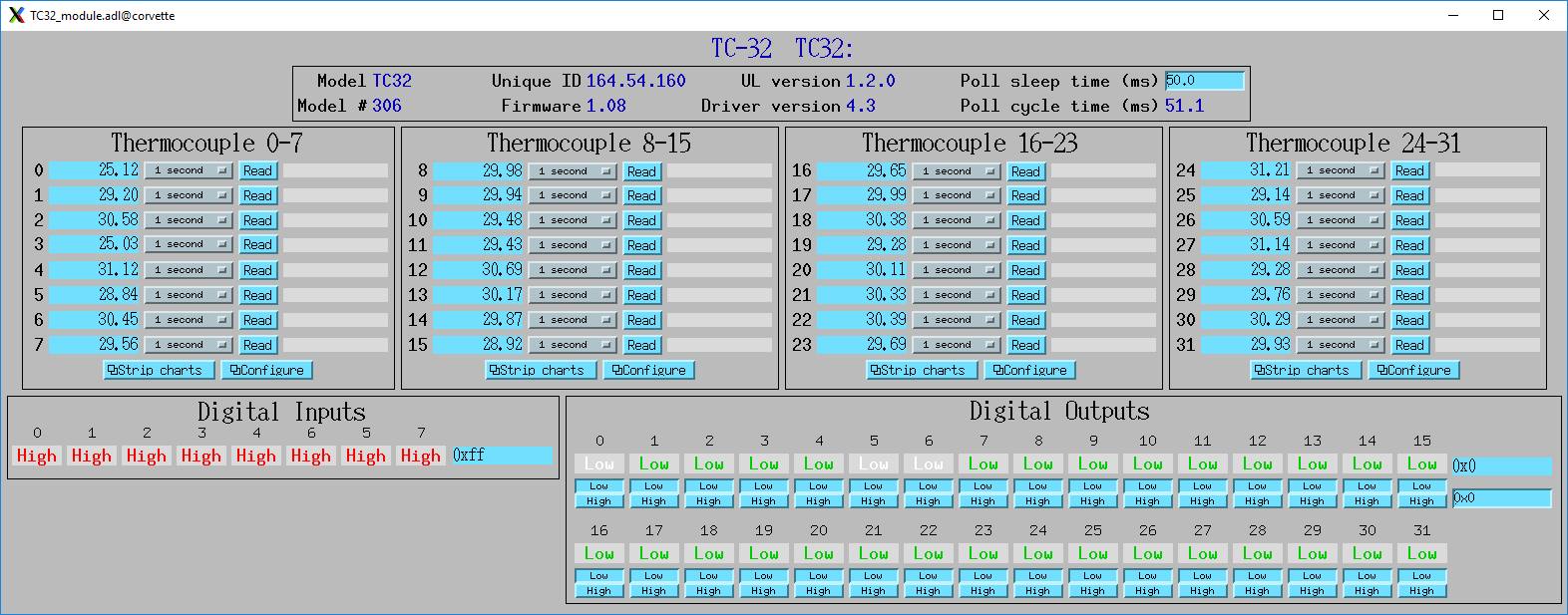Maximize the TC32_module window
The width and height of the screenshot is (1568, 615).
(x=1498, y=15)
